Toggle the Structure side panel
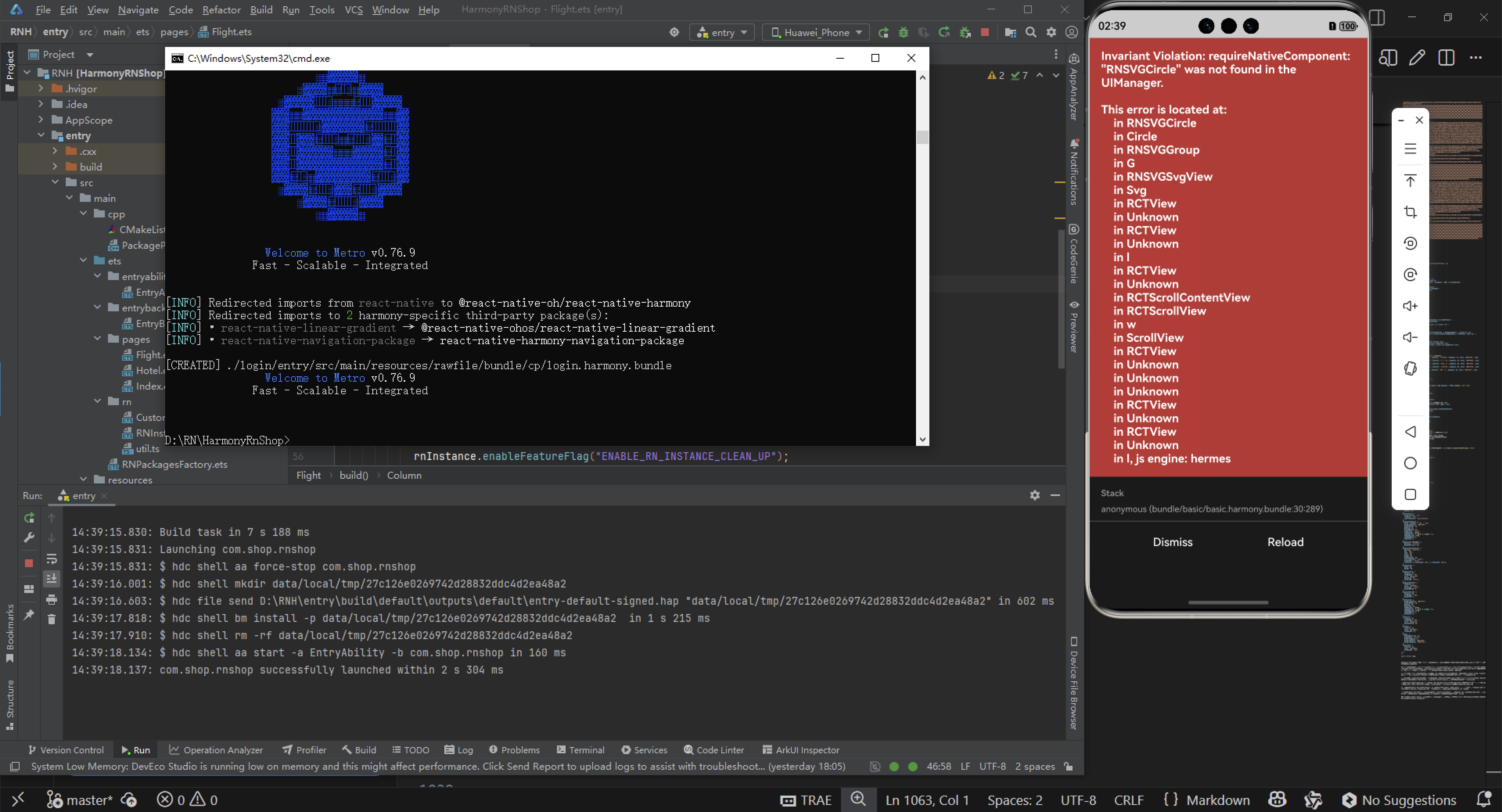 tap(10, 704)
